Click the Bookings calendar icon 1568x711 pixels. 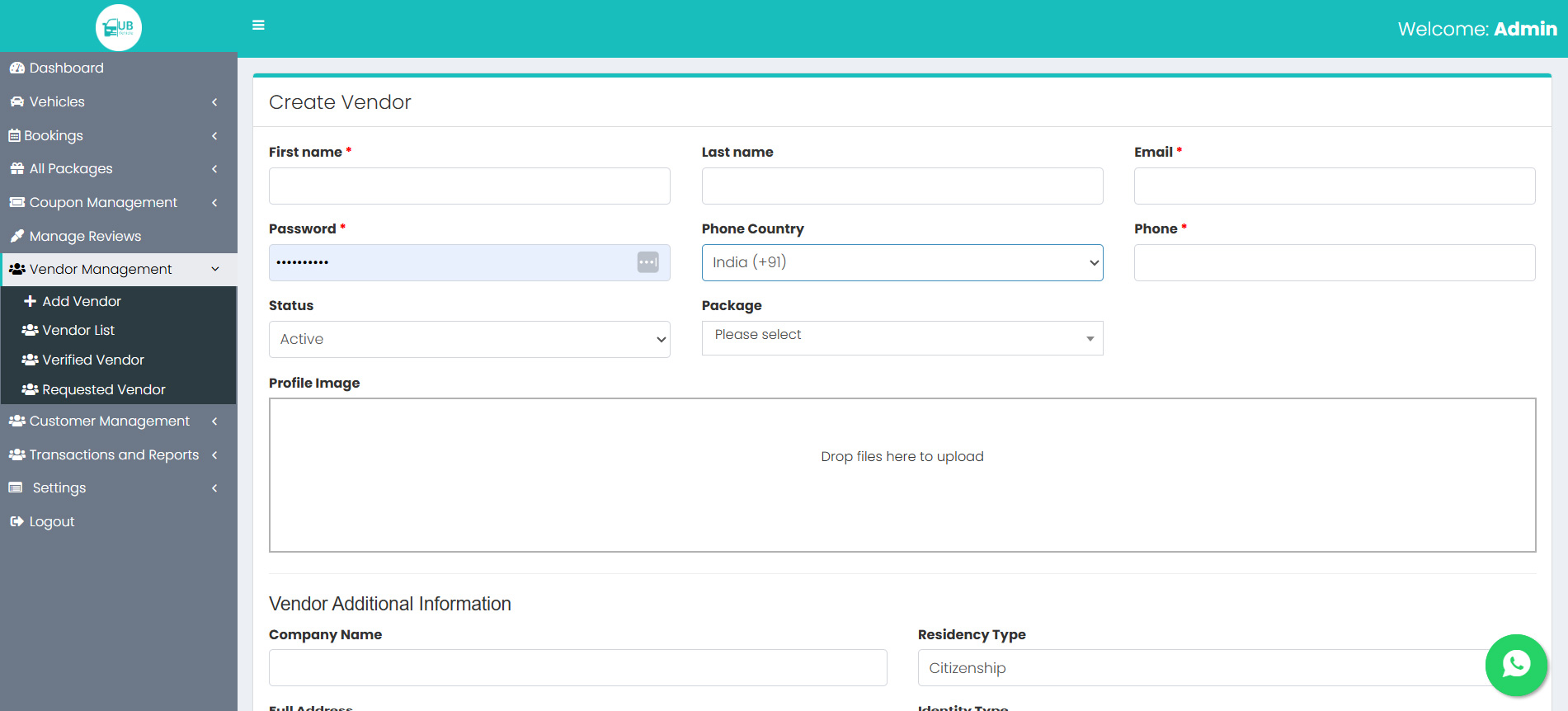pyautogui.click(x=14, y=135)
